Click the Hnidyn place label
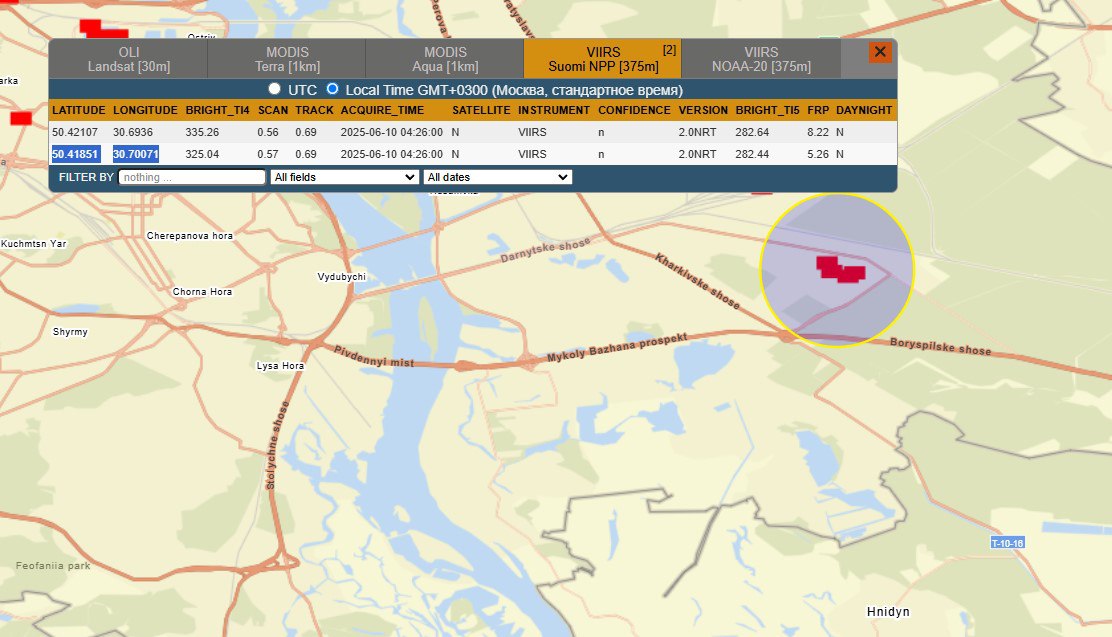 point(888,611)
